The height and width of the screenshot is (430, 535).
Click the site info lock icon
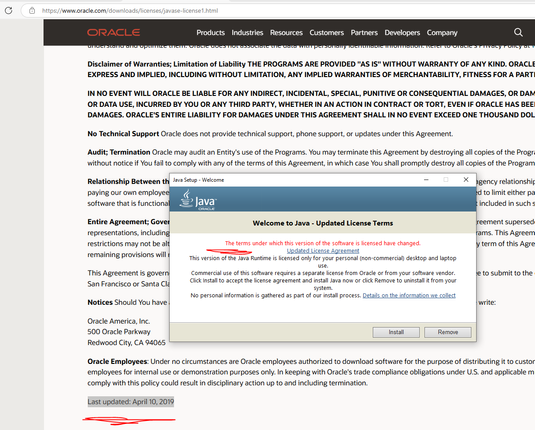pyautogui.click(x=32, y=11)
